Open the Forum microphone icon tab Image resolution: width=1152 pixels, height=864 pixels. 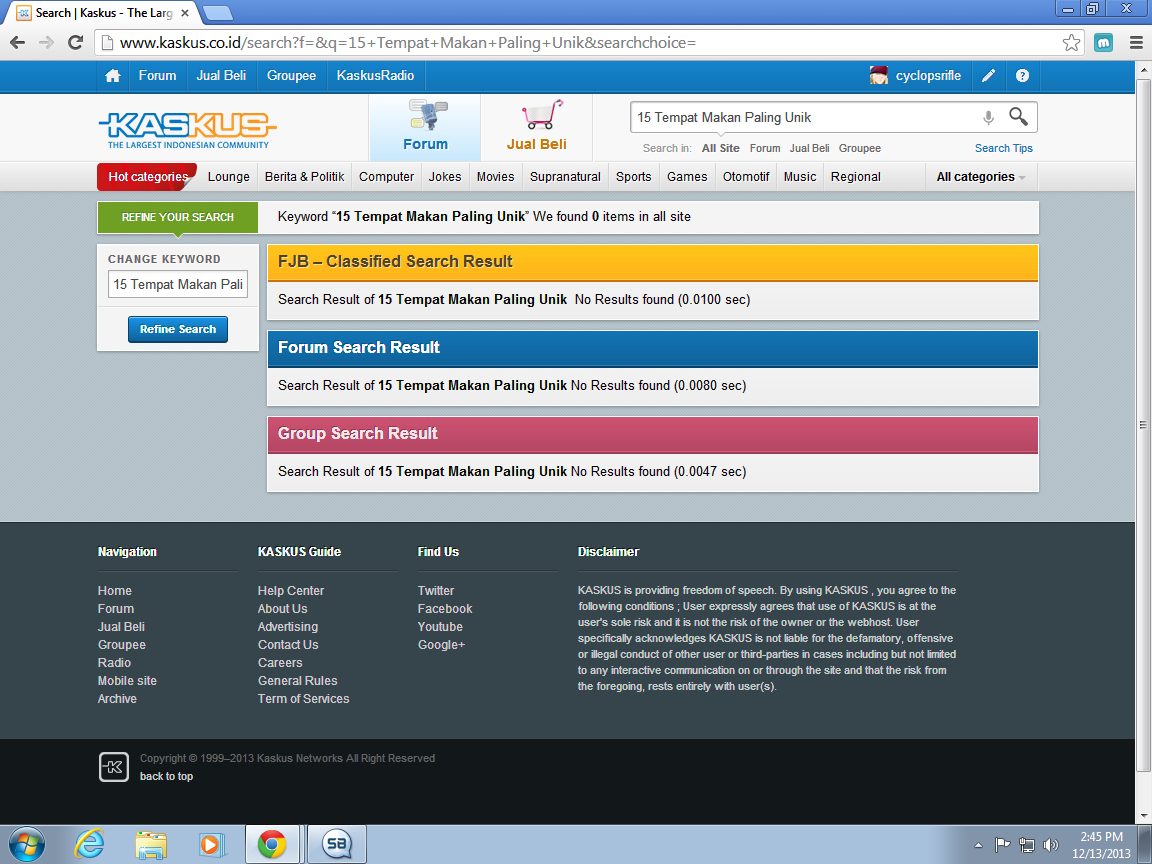(425, 126)
